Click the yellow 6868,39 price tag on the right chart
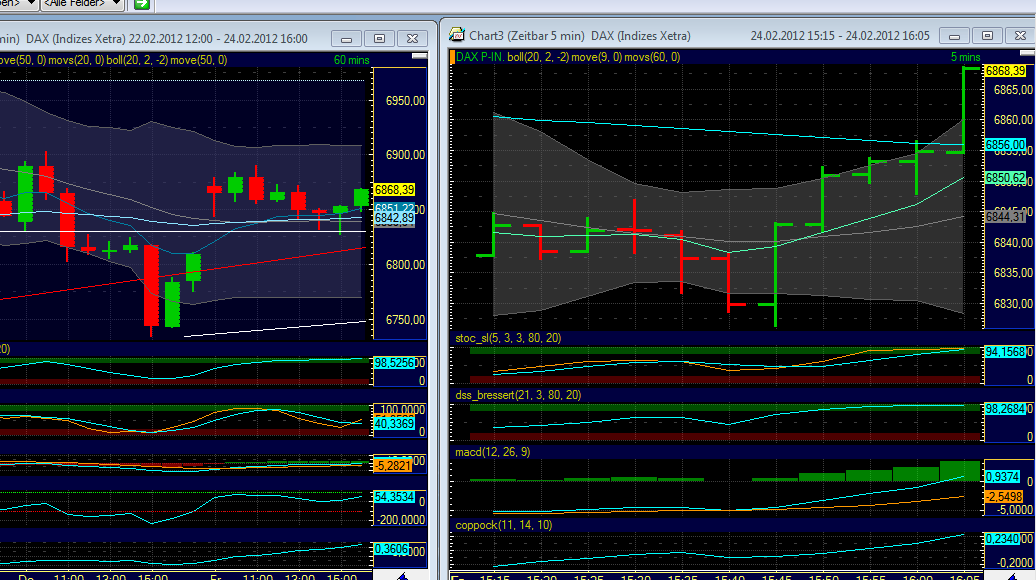 1005,71
